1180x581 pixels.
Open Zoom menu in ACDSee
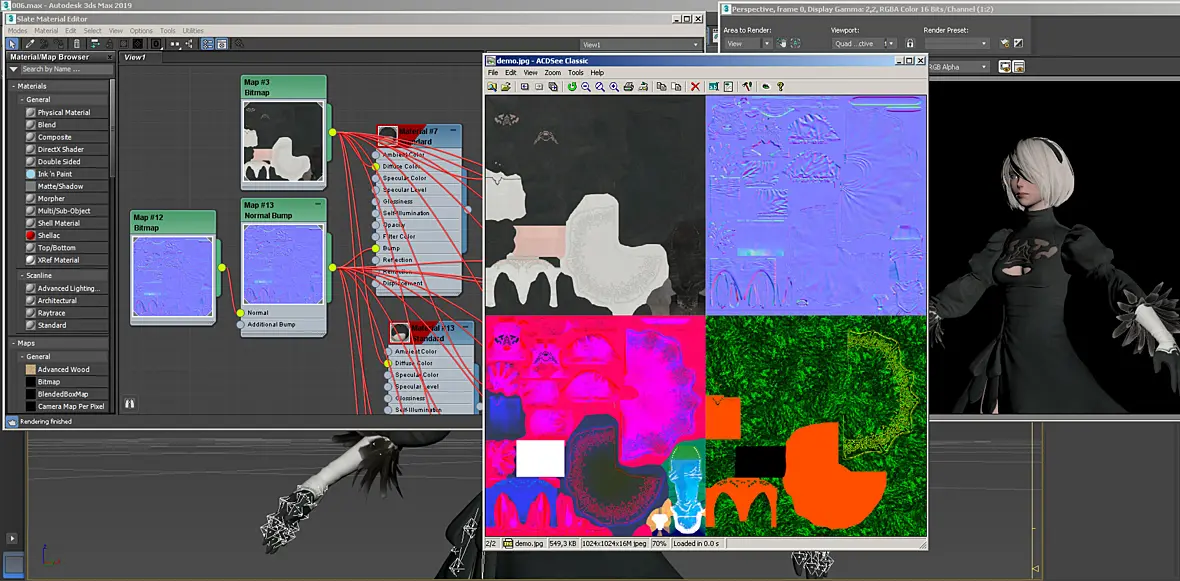tap(553, 73)
